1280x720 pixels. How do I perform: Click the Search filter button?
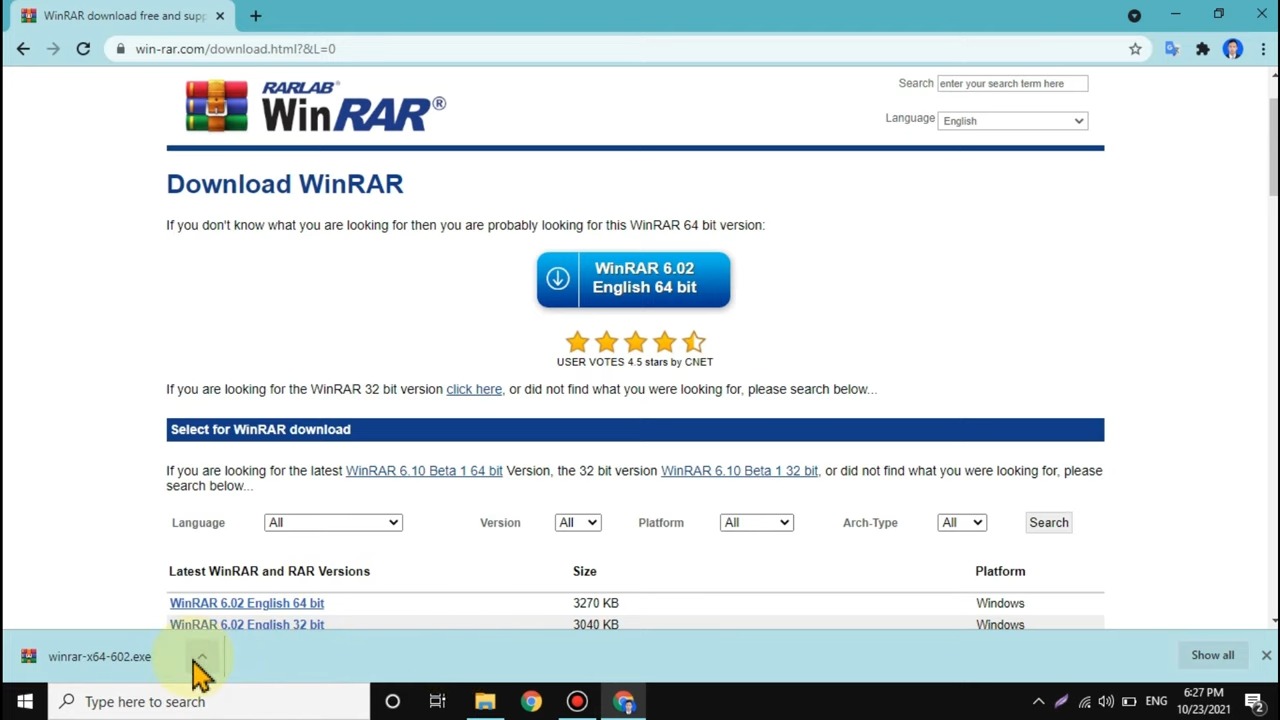(1049, 522)
